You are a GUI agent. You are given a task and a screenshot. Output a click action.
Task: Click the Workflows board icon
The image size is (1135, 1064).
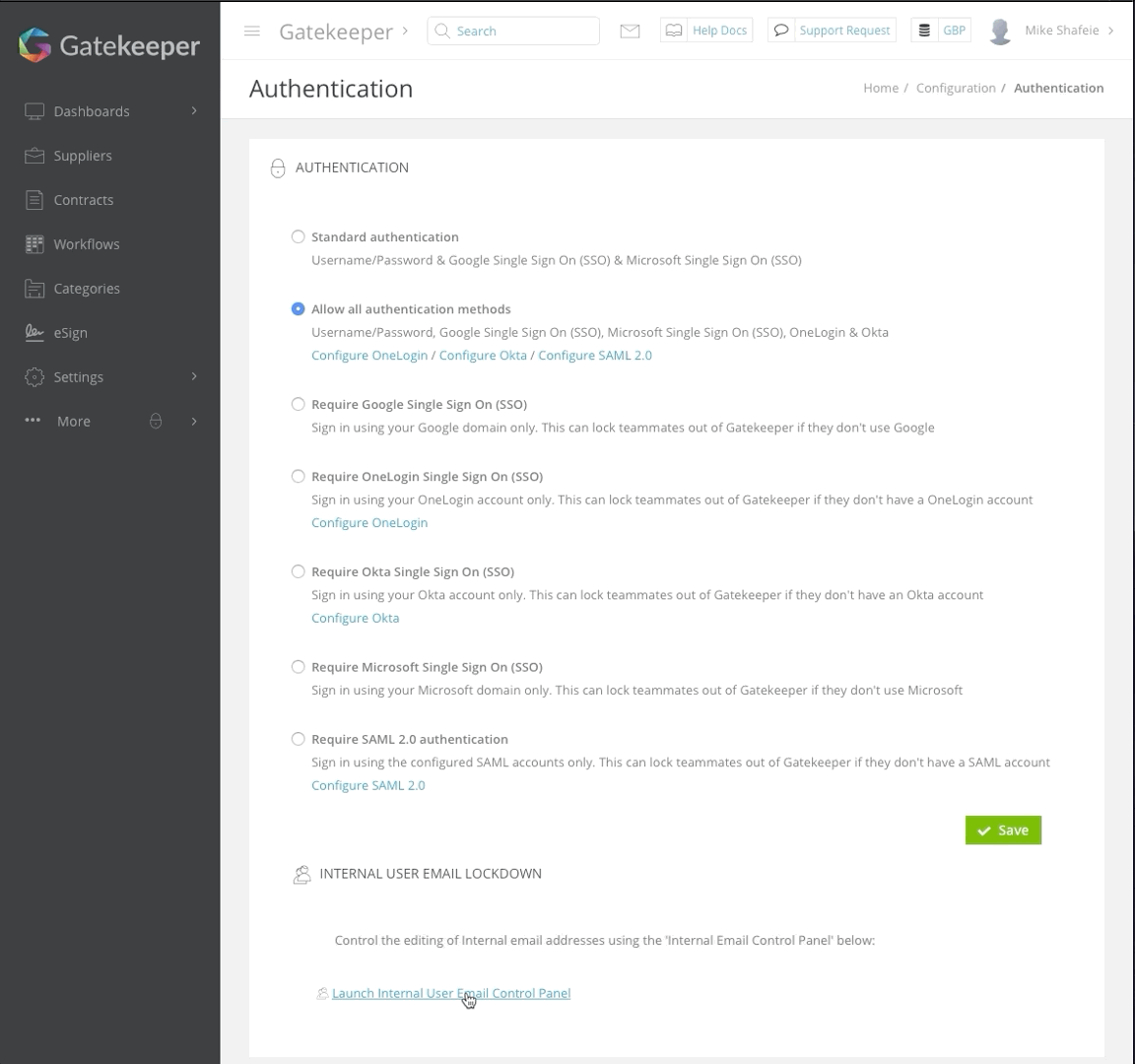click(x=34, y=244)
